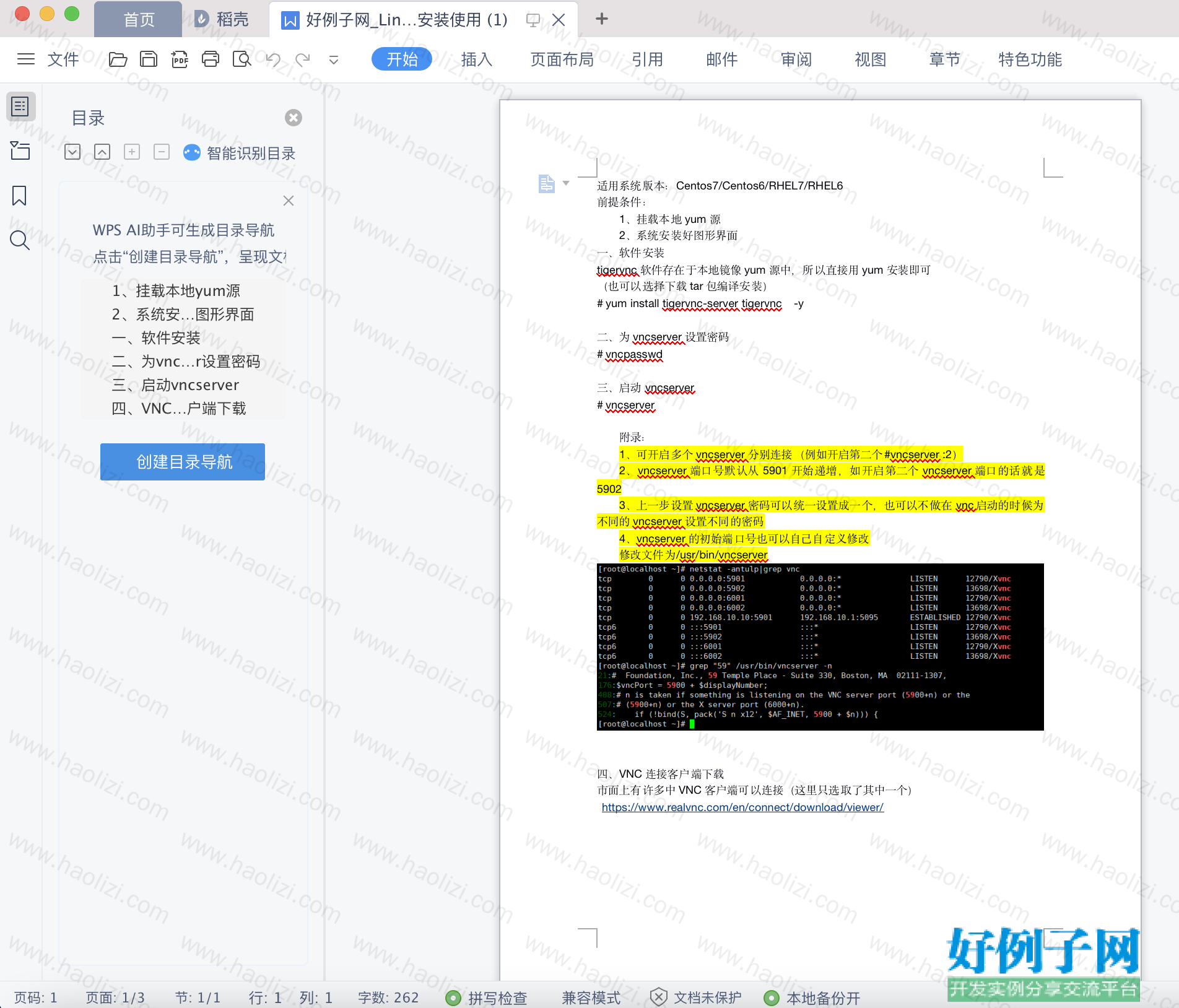Select outline entry 一、软件安装
The width and height of the screenshot is (1179, 1008).
tap(156, 338)
